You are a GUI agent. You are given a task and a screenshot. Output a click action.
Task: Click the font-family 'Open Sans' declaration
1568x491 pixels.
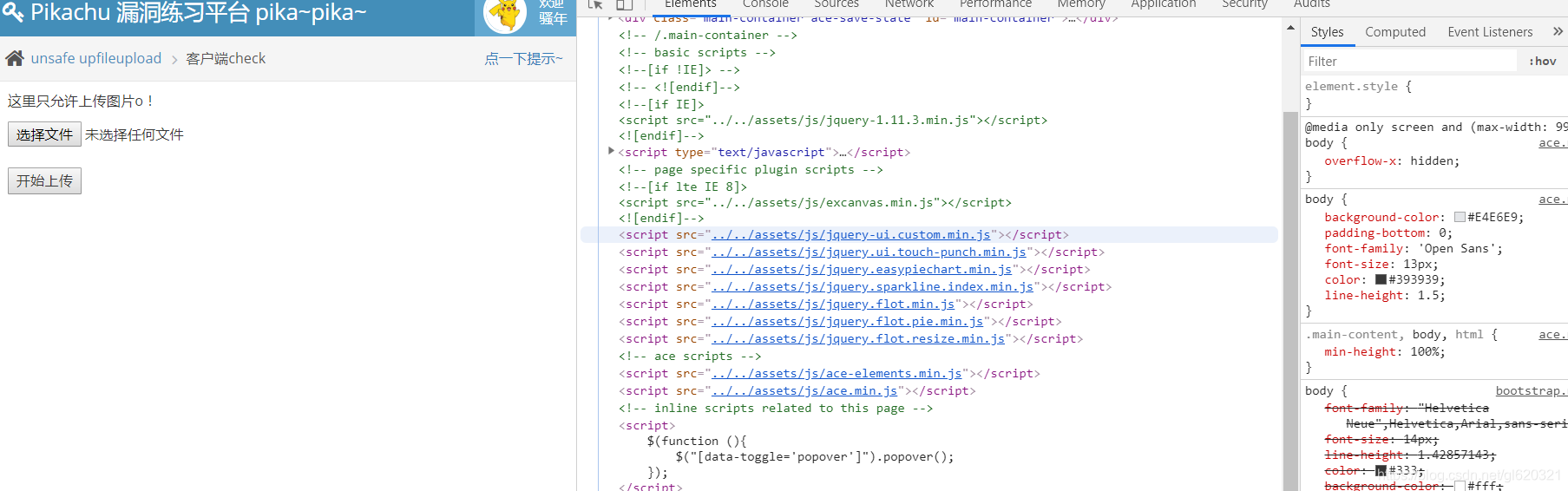coord(1414,248)
